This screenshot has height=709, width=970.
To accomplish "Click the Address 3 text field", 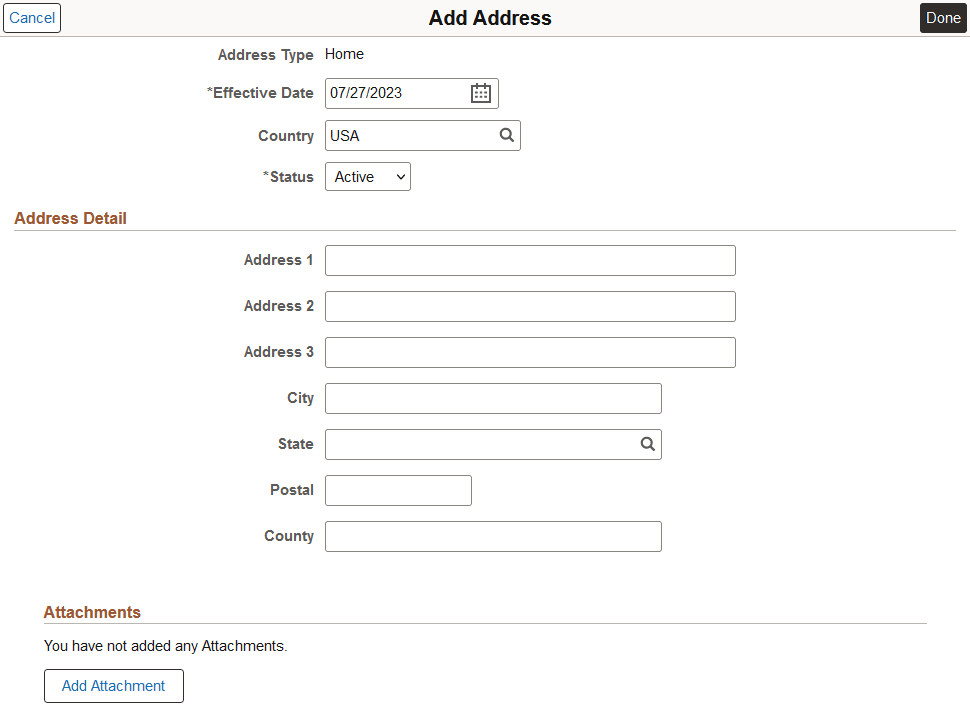I will coord(530,352).
